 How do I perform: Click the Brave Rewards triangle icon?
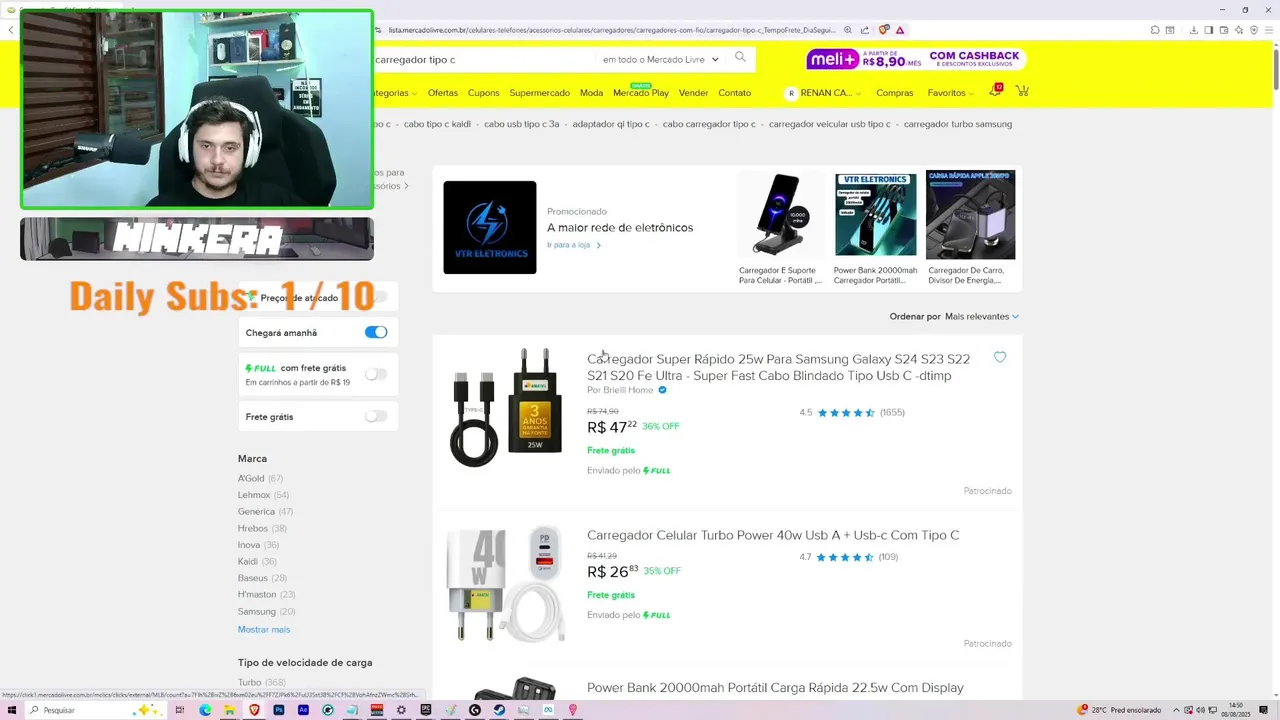900,30
